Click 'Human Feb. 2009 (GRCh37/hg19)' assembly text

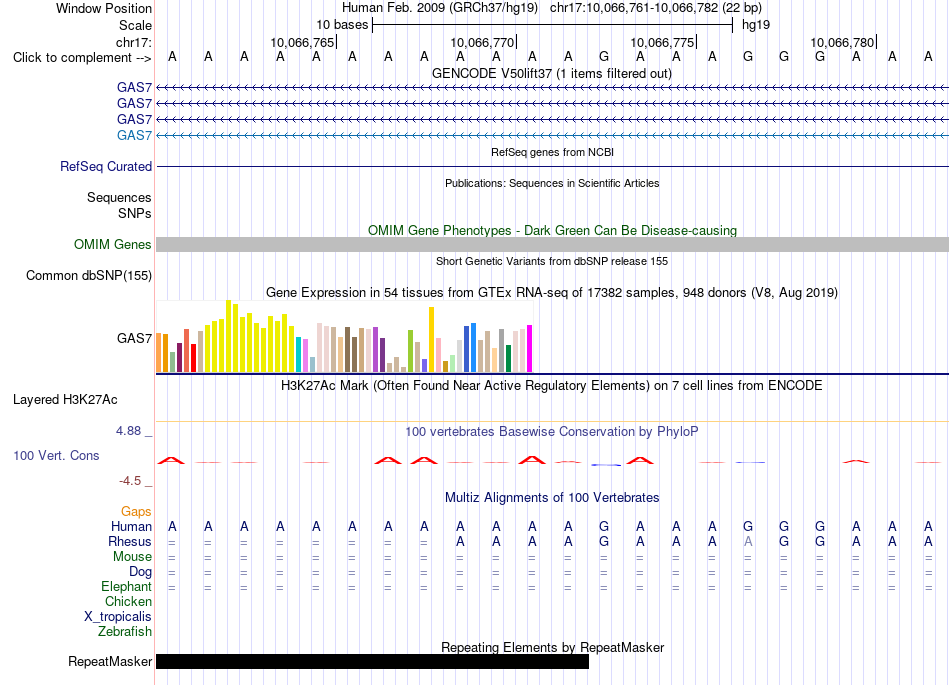coord(440,8)
